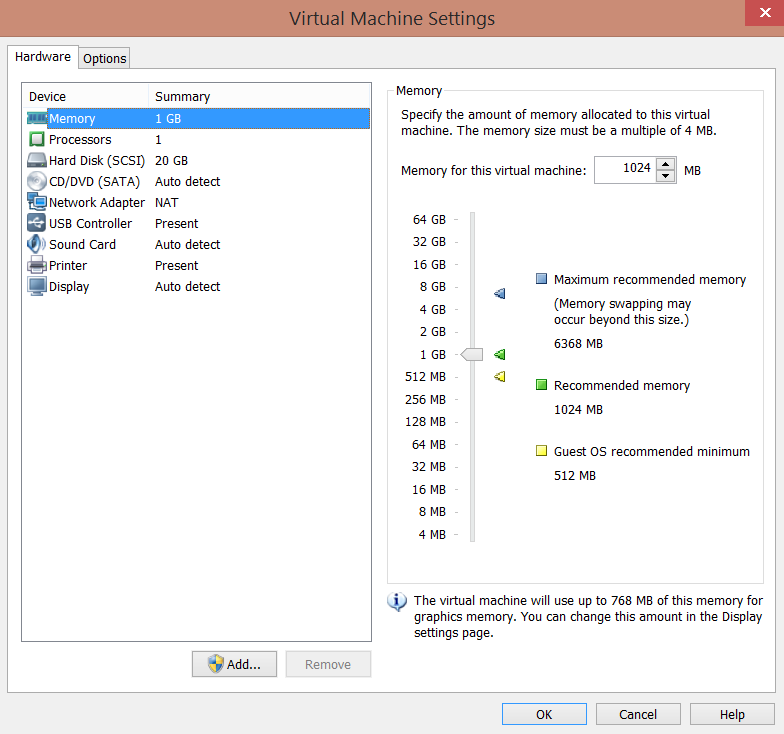Decrease memory with the down spinner arrow

pos(666,176)
